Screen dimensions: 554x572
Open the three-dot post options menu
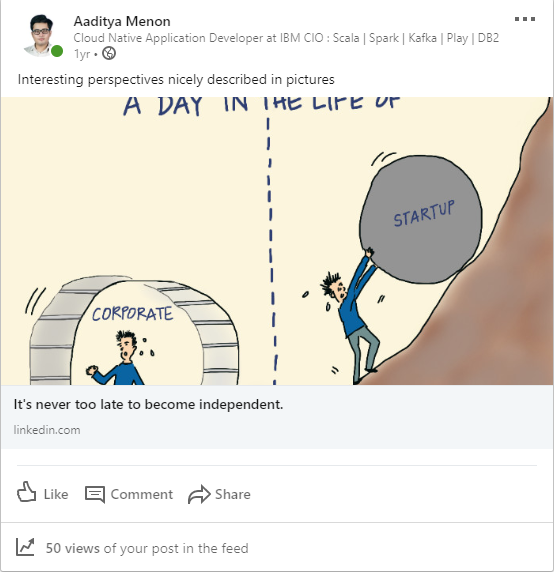pos(525,19)
